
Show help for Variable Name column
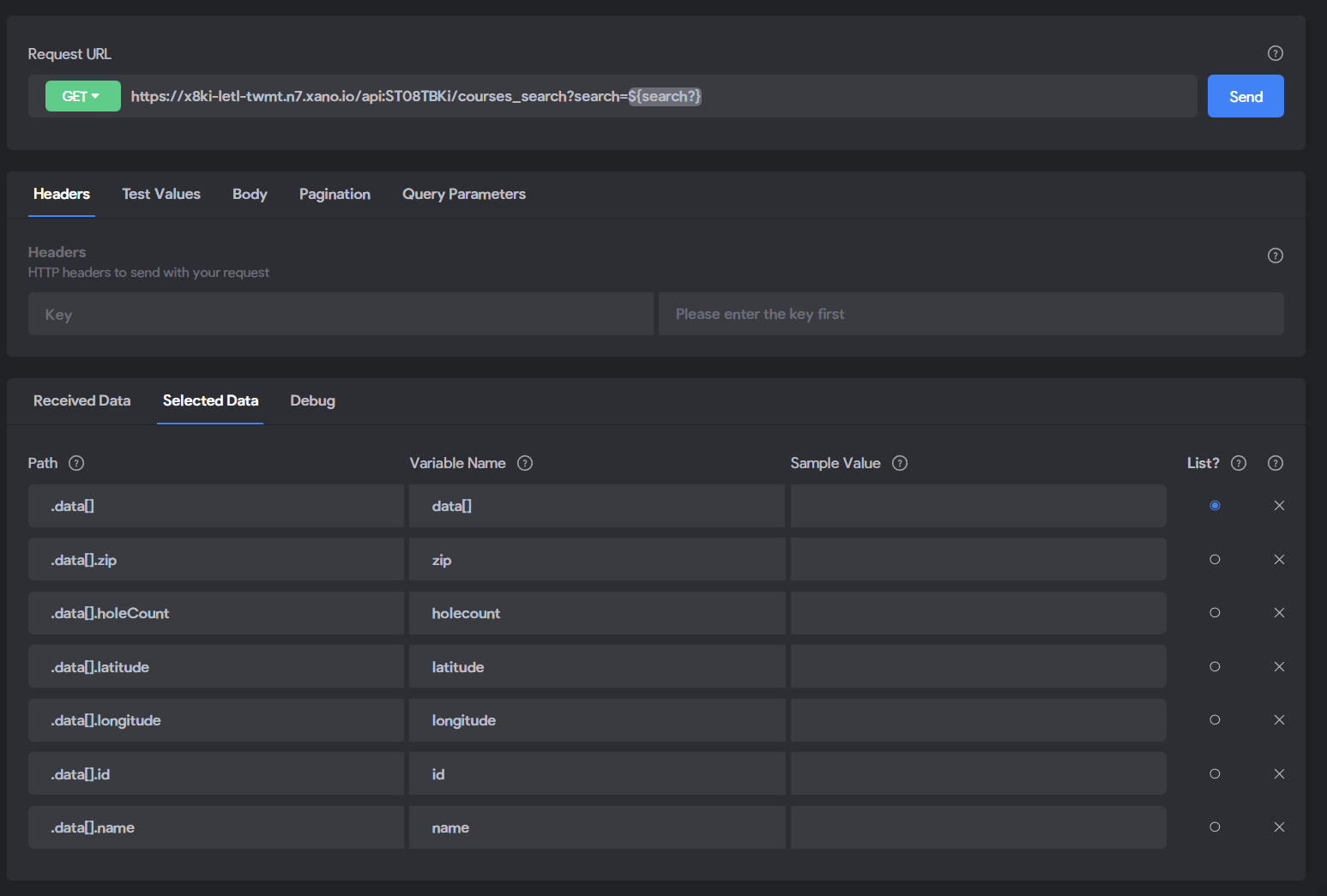pyautogui.click(x=525, y=463)
